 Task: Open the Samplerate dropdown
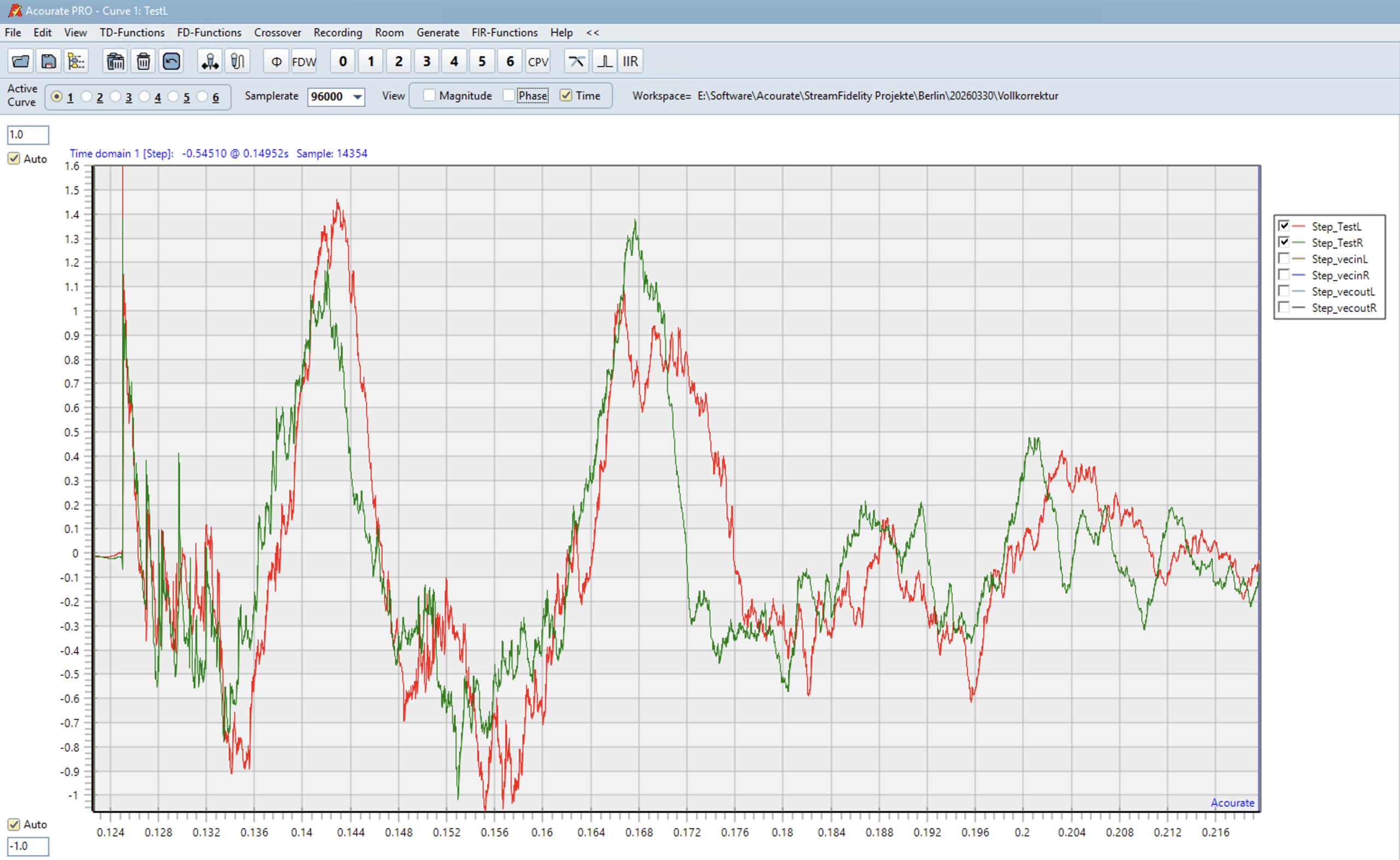(x=357, y=97)
